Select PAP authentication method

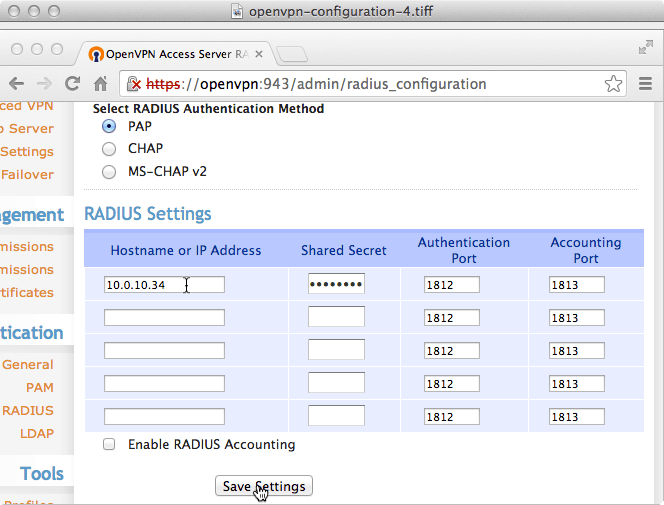tap(109, 126)
